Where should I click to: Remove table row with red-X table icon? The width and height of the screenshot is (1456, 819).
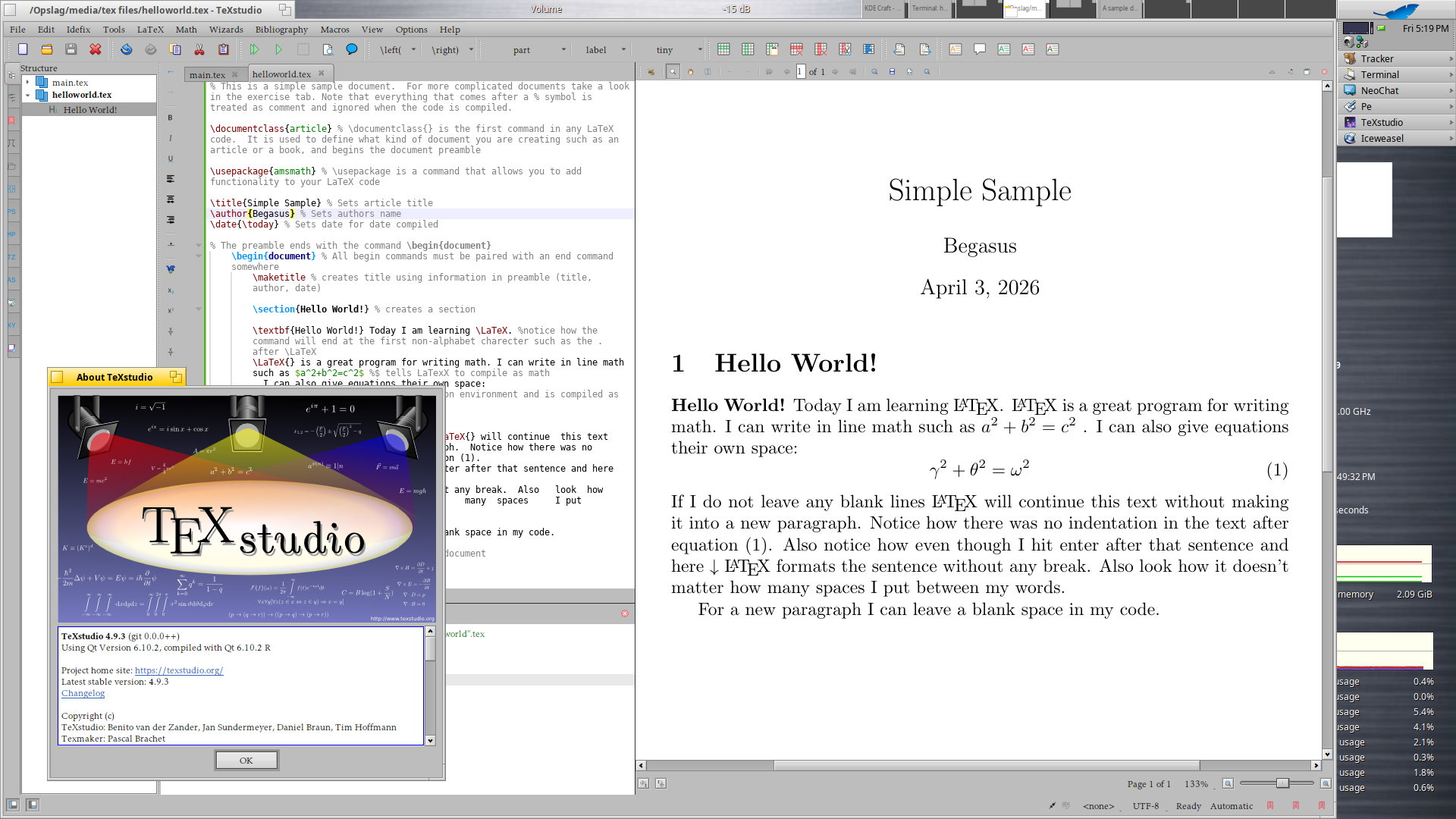click(796, 49)
